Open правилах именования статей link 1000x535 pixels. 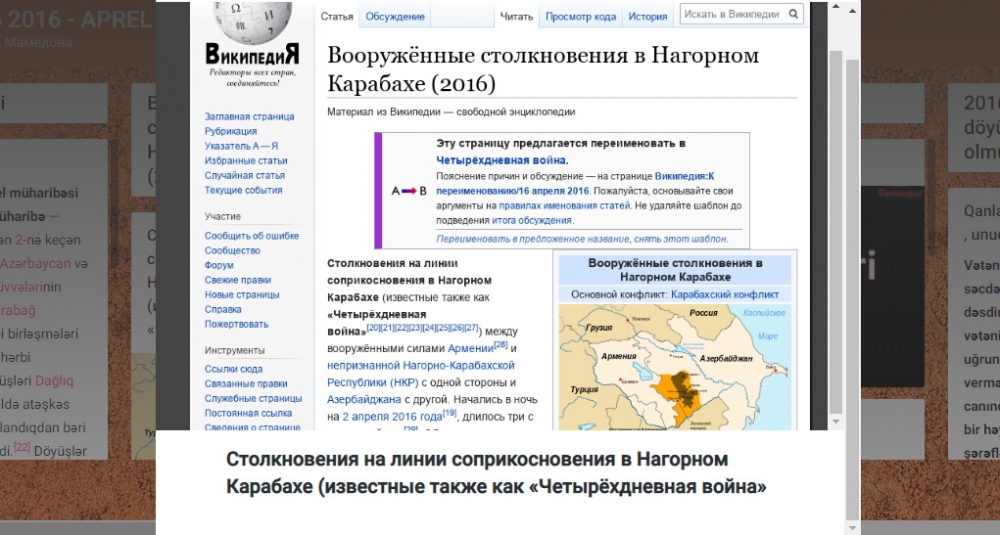[564, 205]
